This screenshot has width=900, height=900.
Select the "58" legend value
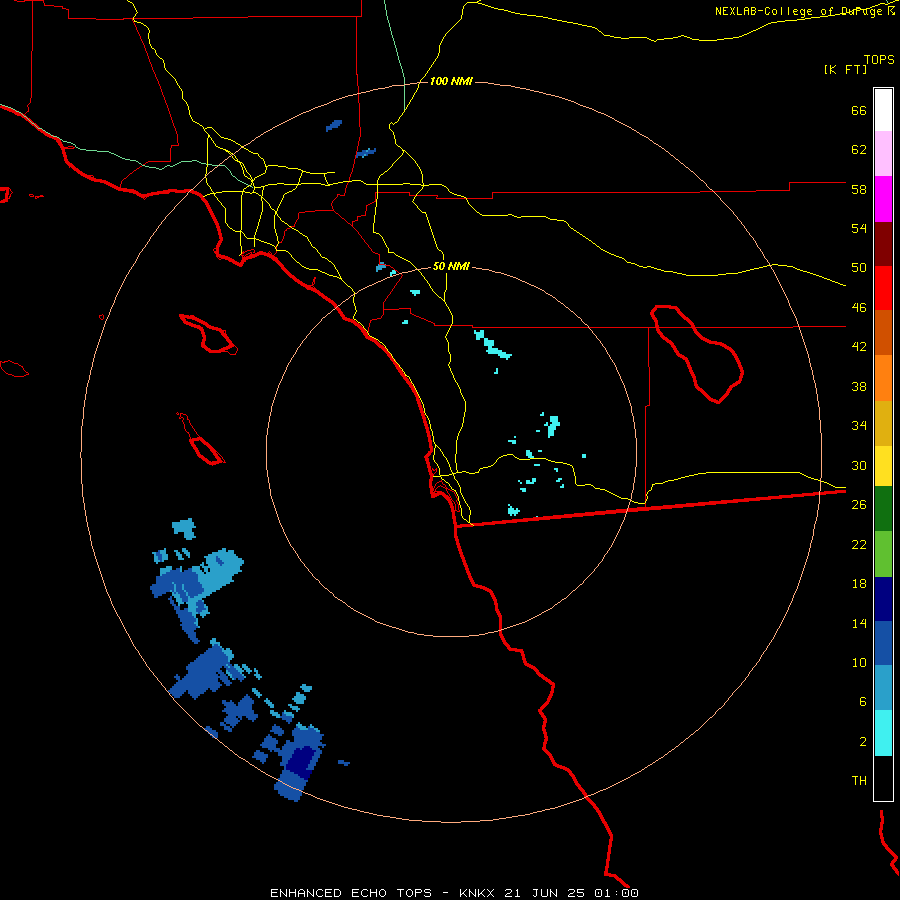859,189
